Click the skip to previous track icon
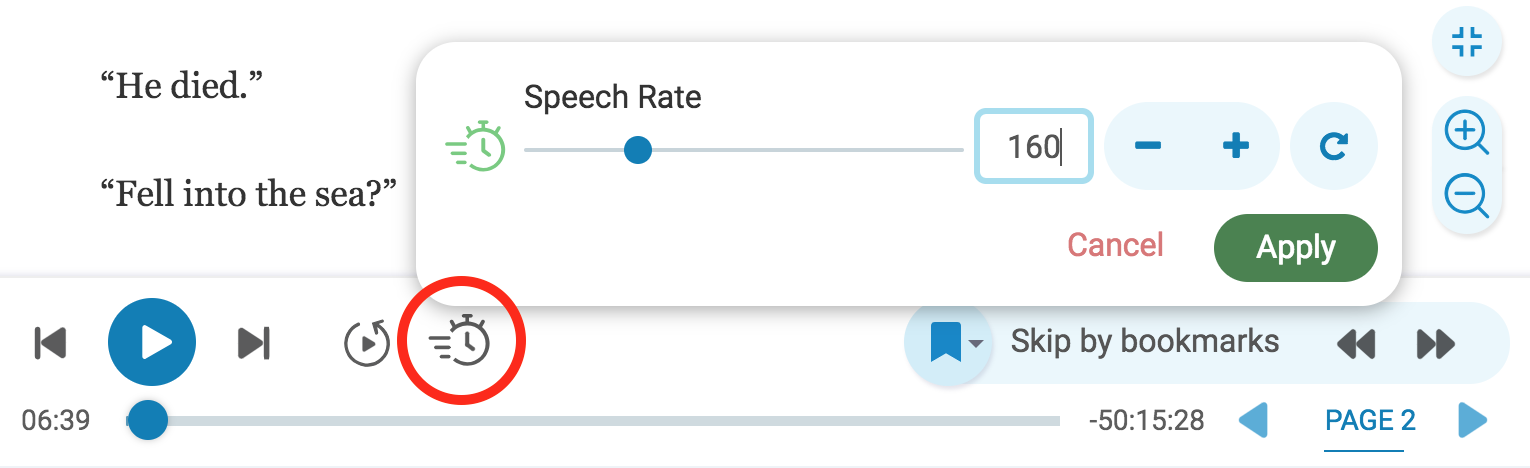The image size is (1530, 468). click(50, 343)
